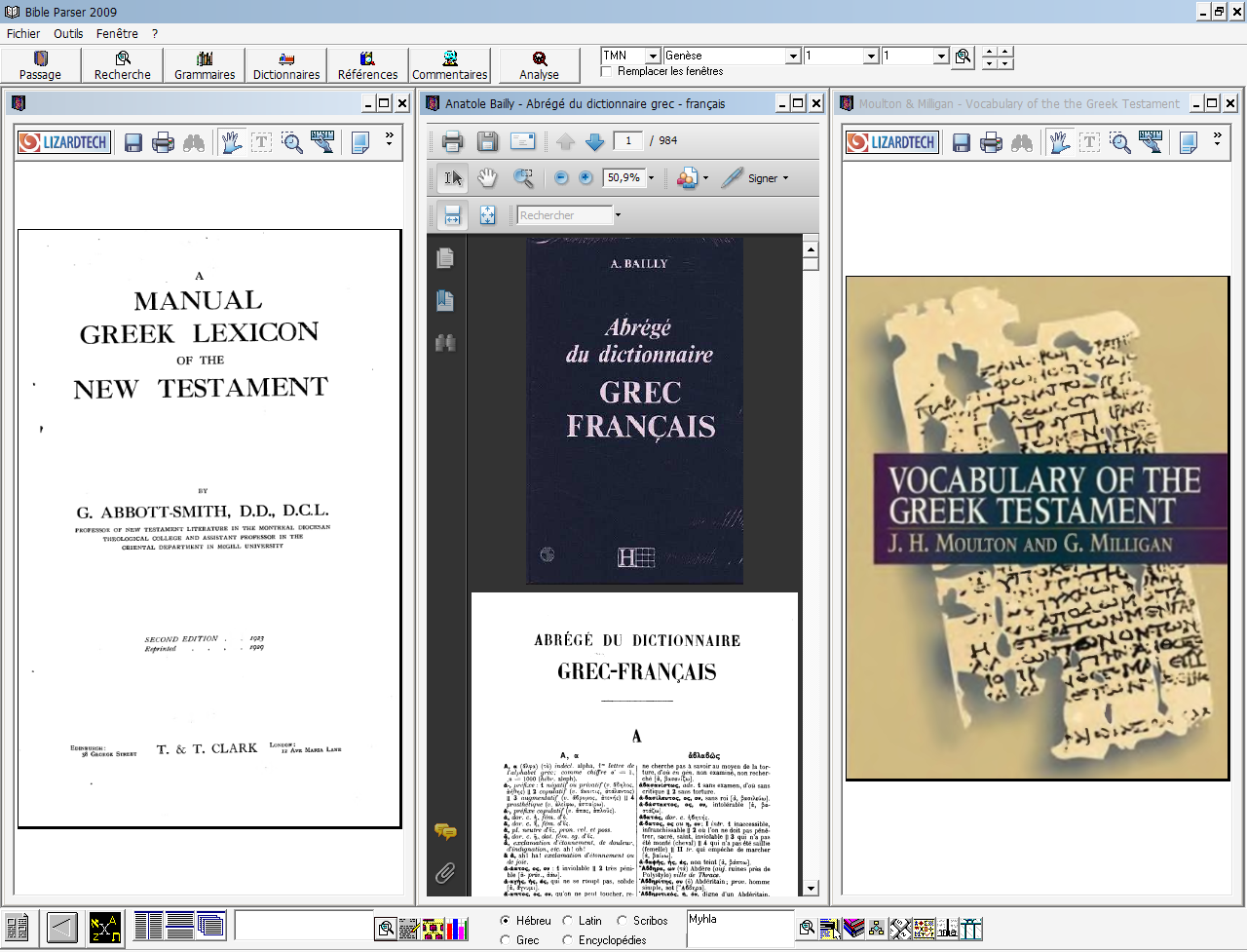
Task: Open the Dictionnaires panel
Action: pyautogui.click(x=286, y=65)
